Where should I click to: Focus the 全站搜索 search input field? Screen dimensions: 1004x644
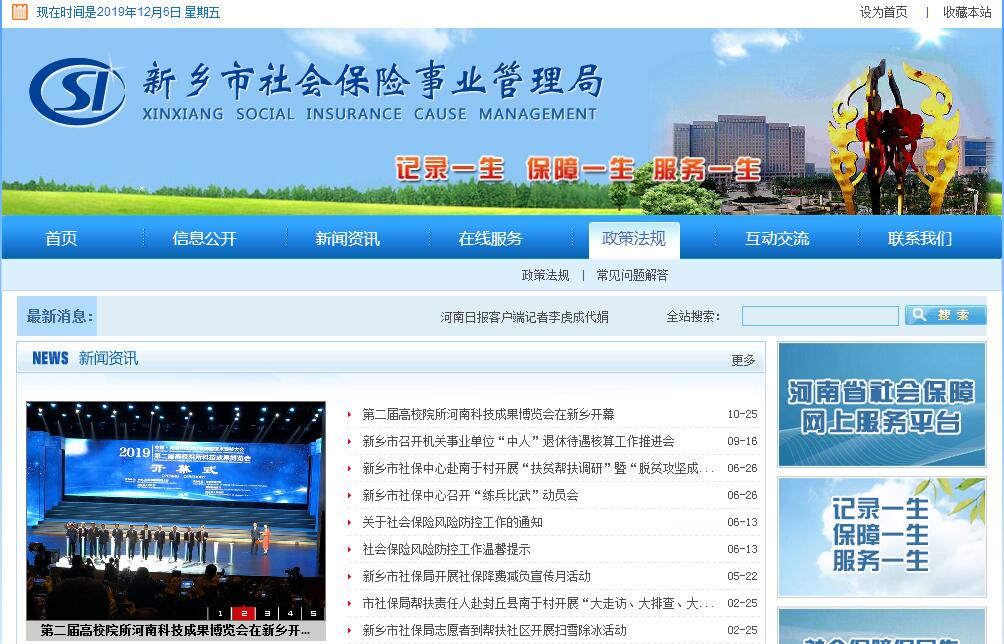[819, 316]
